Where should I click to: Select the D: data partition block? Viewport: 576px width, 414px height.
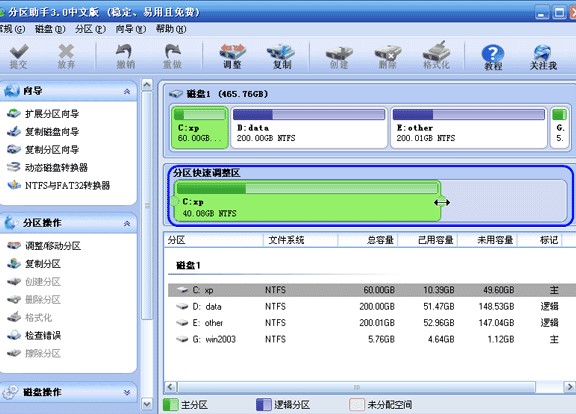pos(309,128)
